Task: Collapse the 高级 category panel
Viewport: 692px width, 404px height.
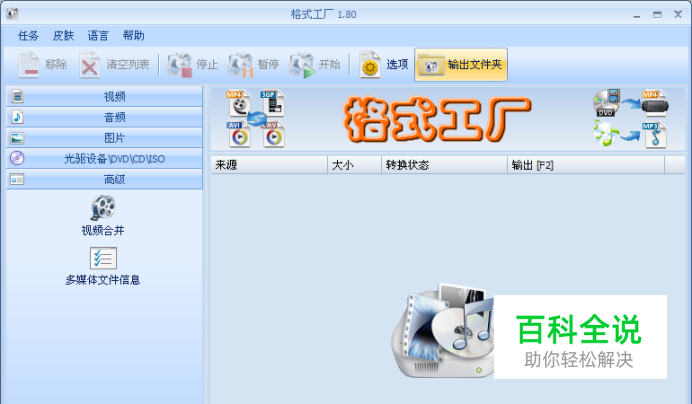Action: pyautogui.click(x=105, y=179)
